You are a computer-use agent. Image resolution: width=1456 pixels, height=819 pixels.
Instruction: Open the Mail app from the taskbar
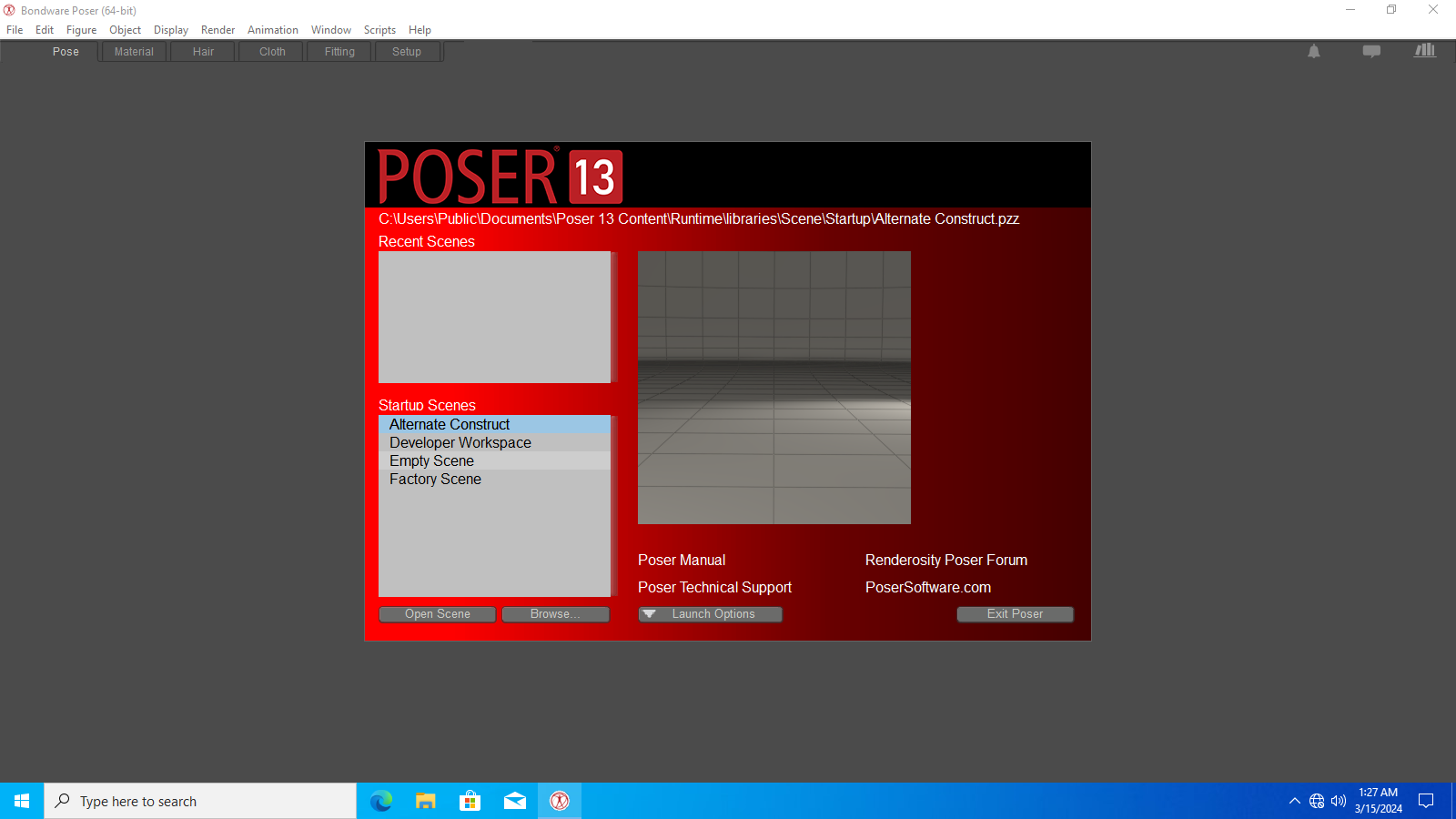(x=515, y=801)
